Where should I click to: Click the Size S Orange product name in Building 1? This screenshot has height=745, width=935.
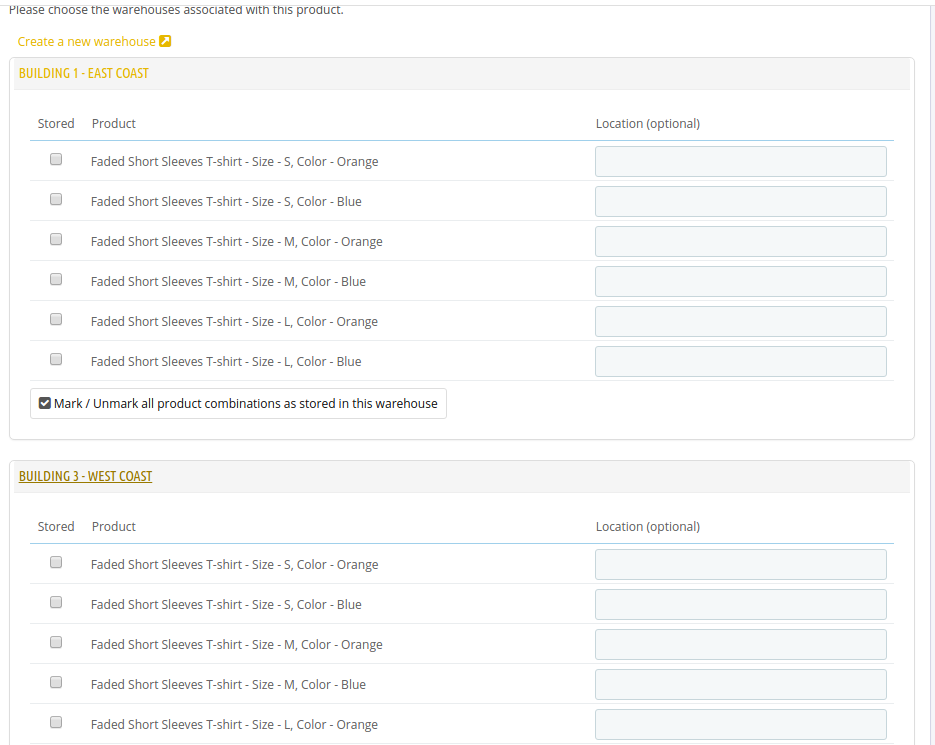click(x=234, y=162)
